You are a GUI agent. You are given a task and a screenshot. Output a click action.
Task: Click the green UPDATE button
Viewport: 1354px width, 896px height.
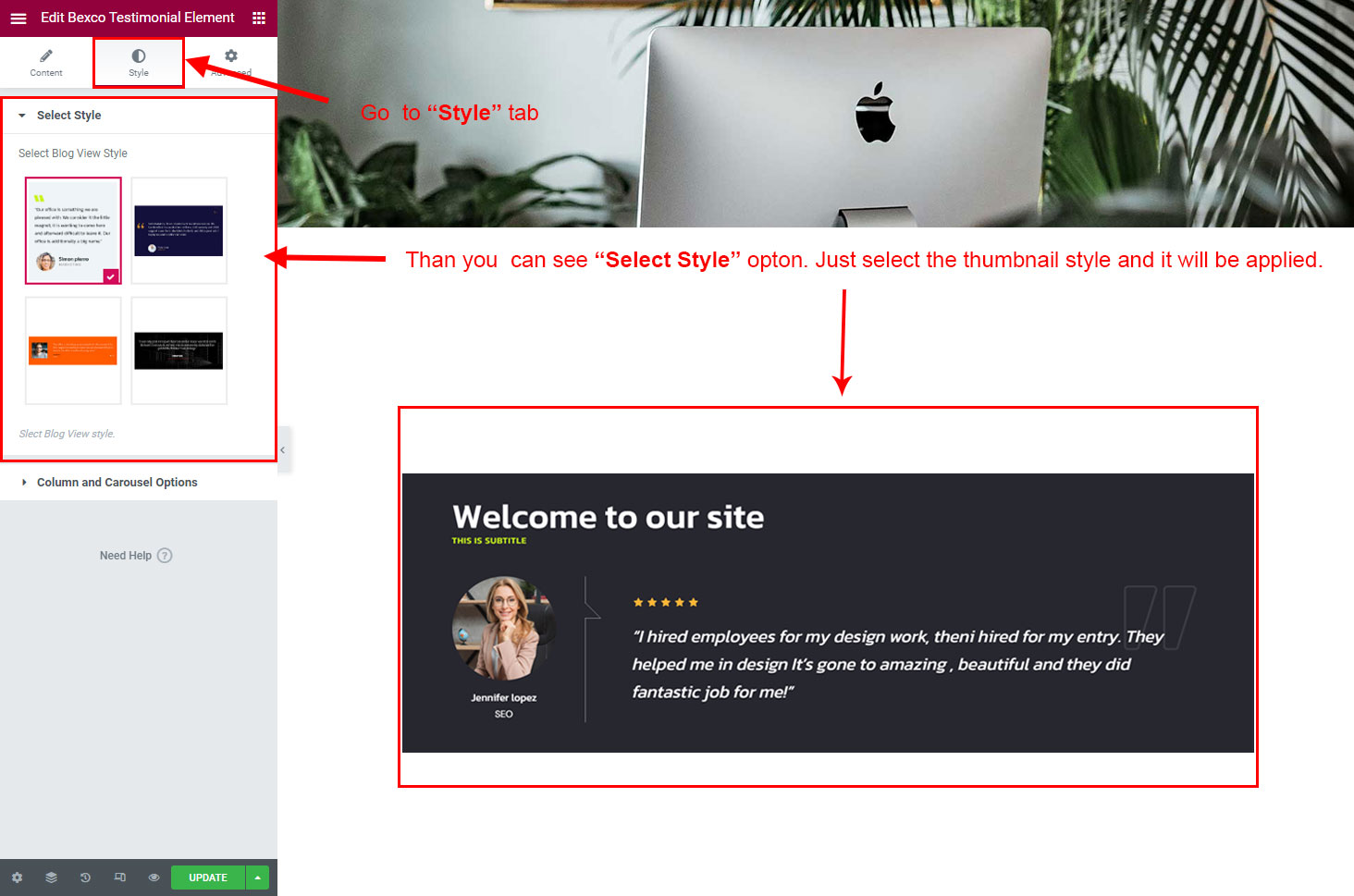[x=208, y=878]
